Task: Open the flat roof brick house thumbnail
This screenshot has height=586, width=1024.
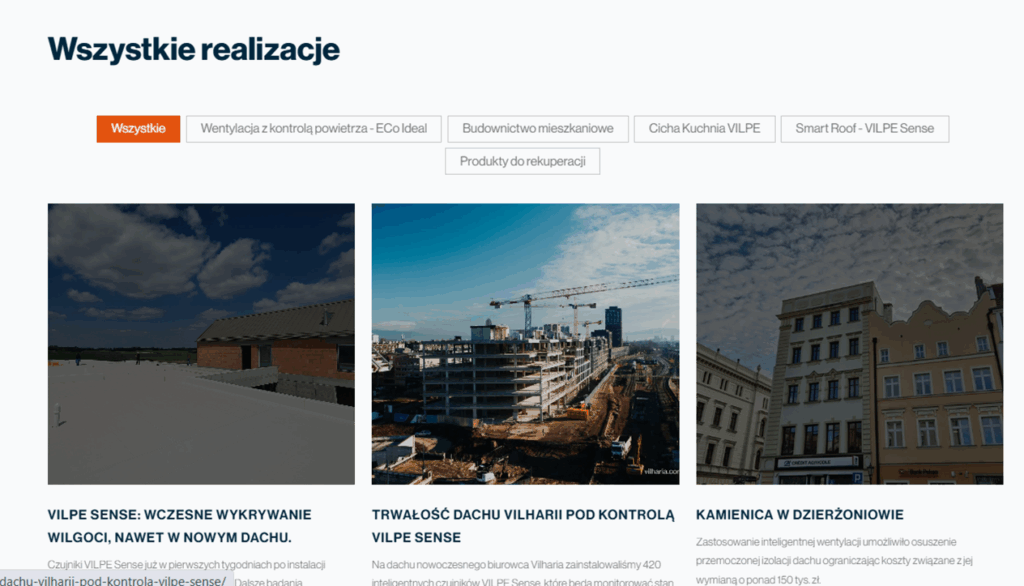Action: (x=201, y=344)
